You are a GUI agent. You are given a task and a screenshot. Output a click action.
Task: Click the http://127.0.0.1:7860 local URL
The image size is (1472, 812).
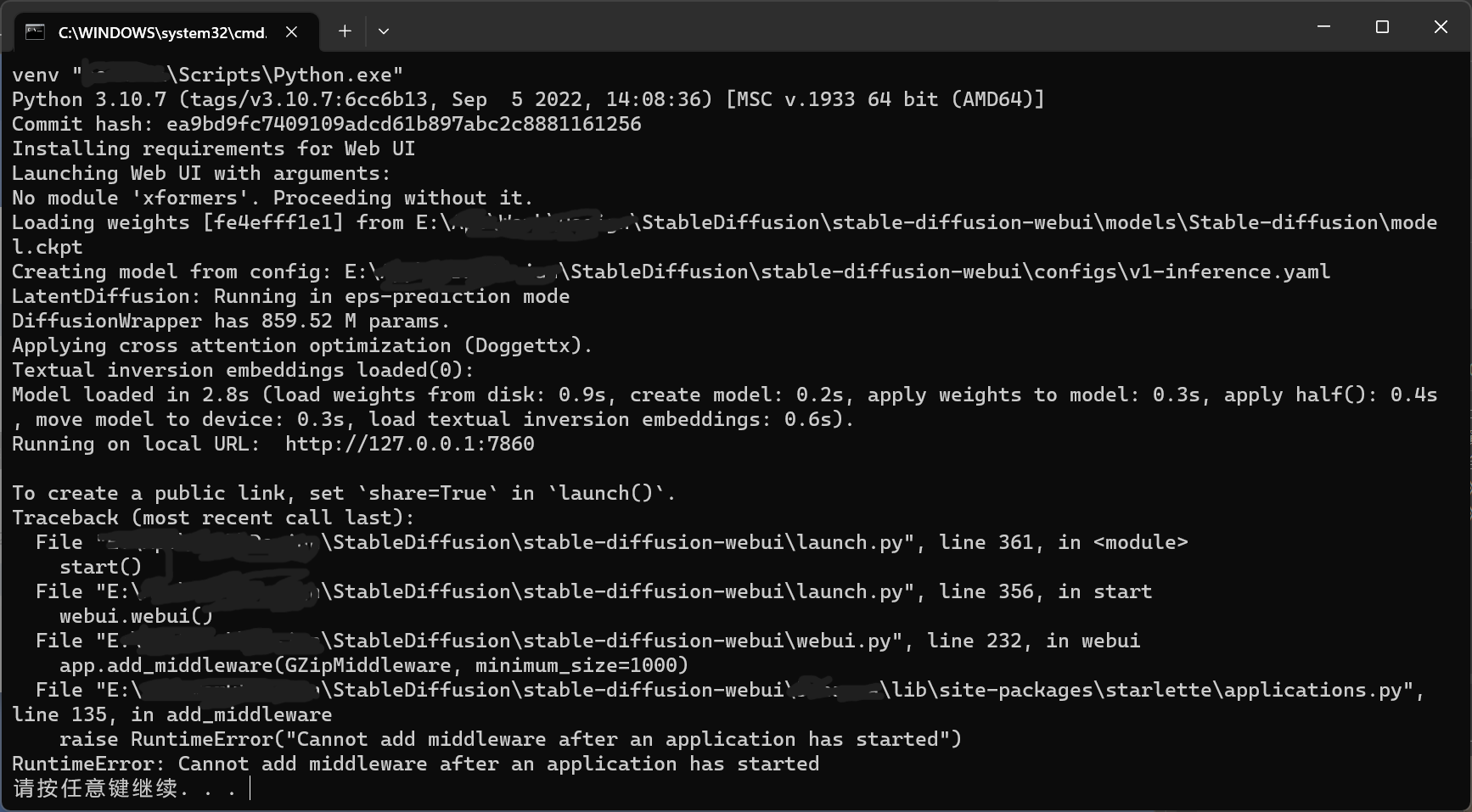tap(409, 444)
